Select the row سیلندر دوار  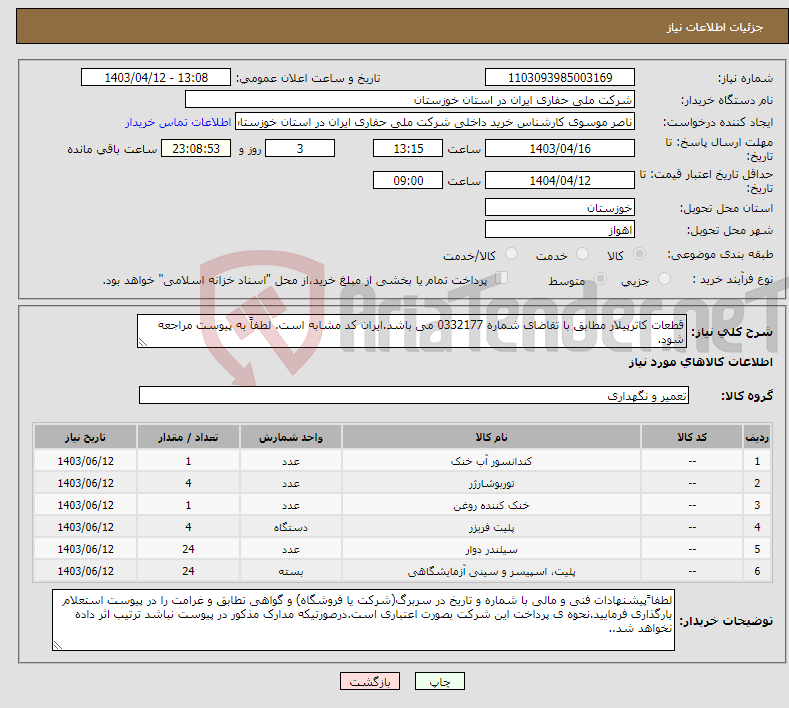pos(402,549)
